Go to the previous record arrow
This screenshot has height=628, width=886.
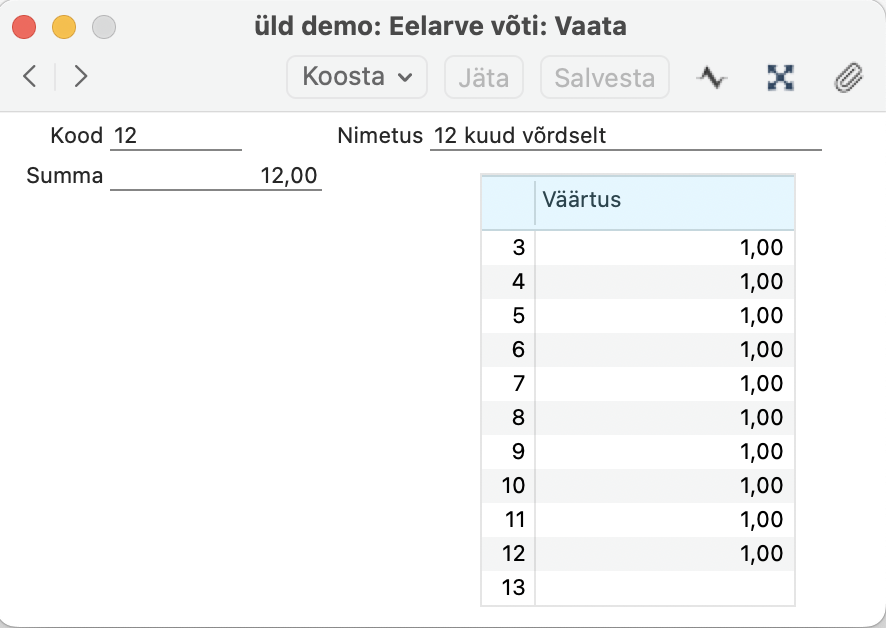point(30,77)
